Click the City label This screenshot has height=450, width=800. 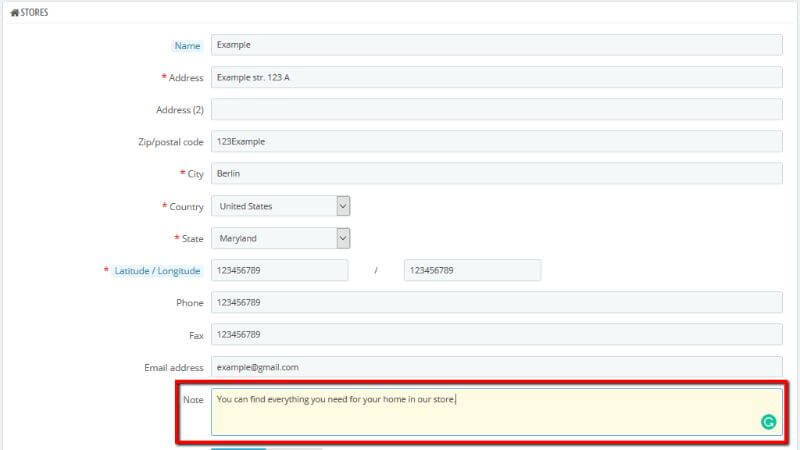[x=195, y=174]
